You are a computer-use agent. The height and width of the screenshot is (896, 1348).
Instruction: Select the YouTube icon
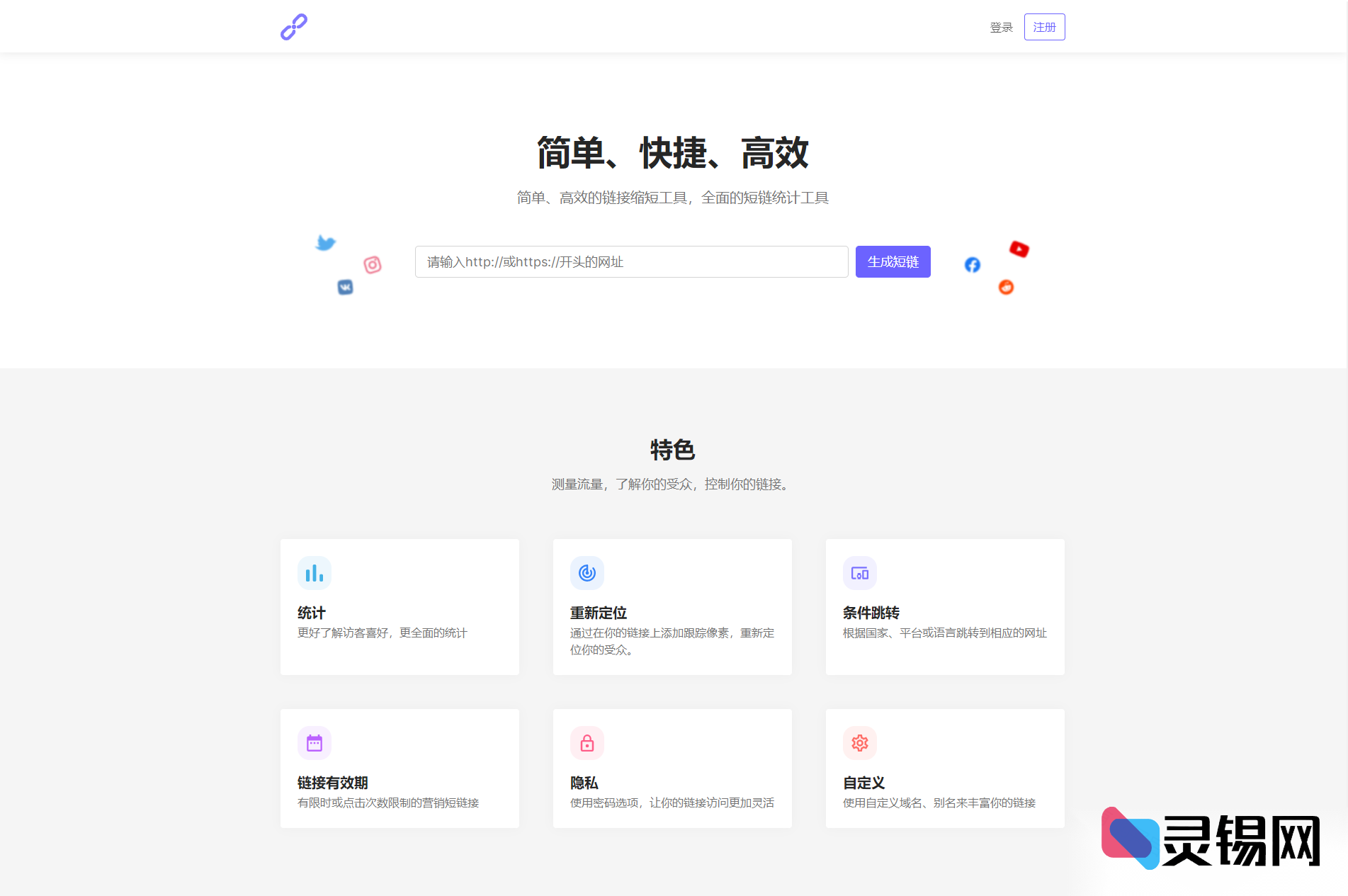pyautogui.click(x=1018, y=249)
